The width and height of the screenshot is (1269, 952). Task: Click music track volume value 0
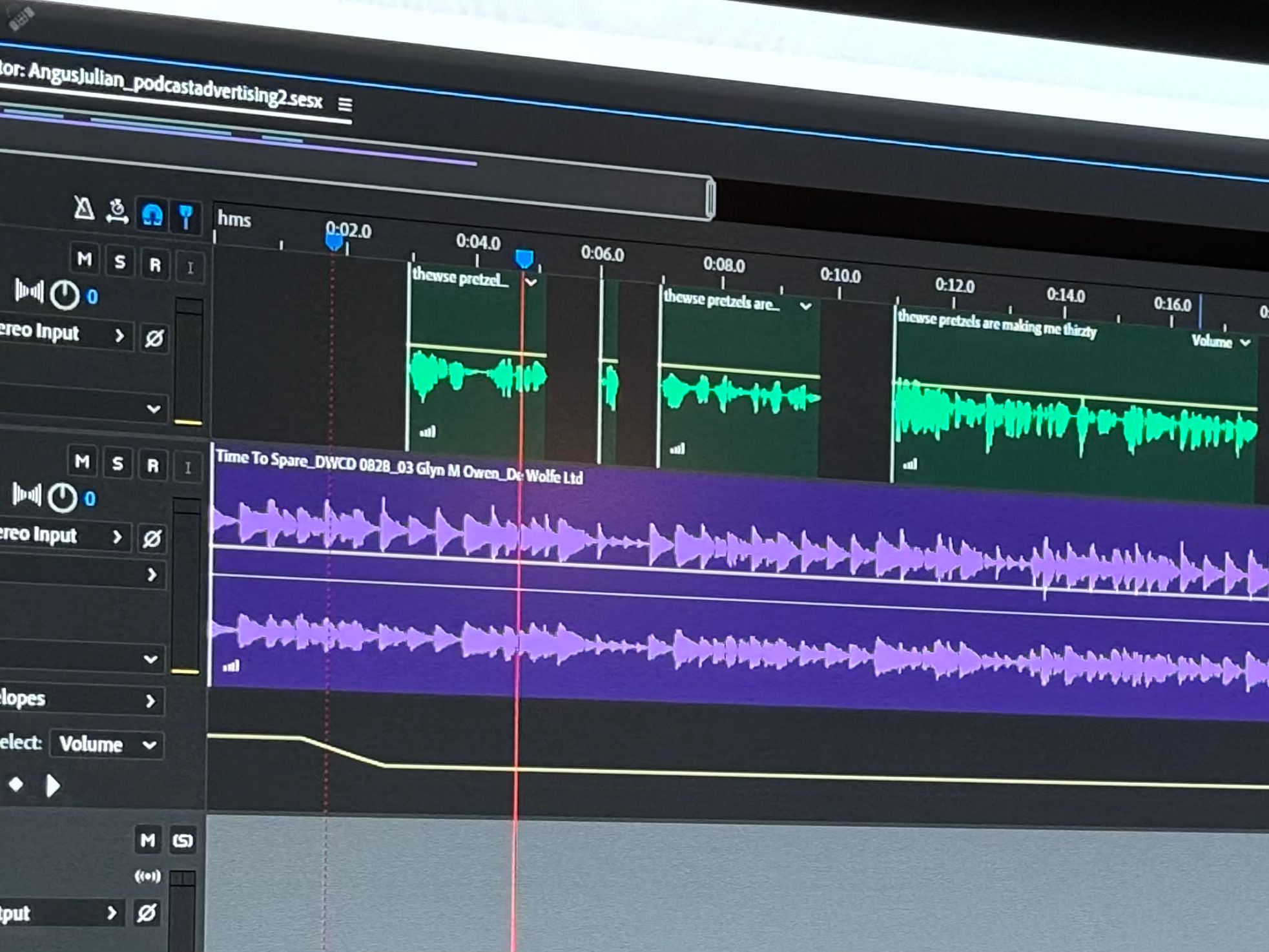pos(90,499)
